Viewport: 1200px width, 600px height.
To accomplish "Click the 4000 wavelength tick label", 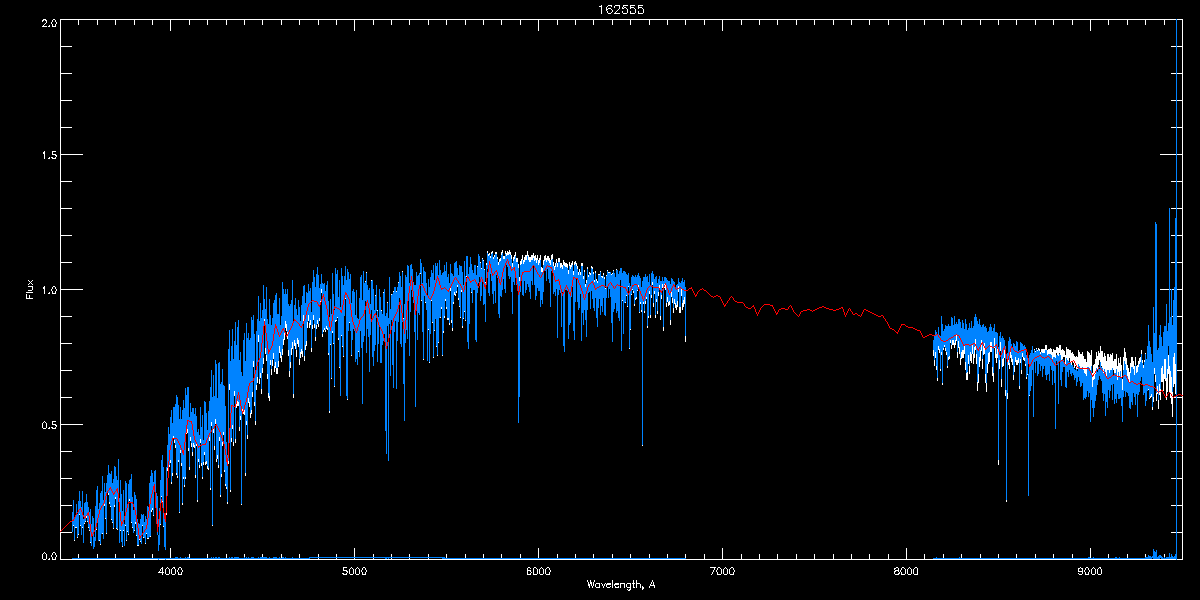I will click(x=171, y=572).
